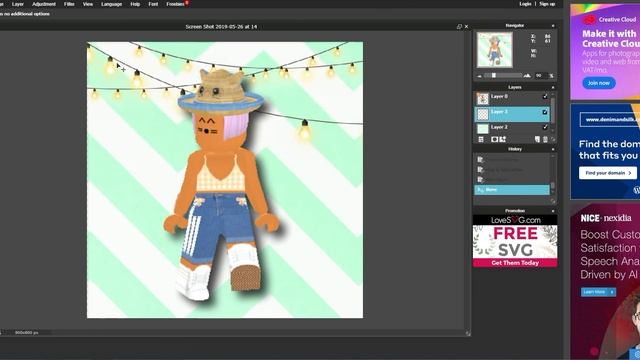
Task: Click the resize grip at document corner
Action: click(468, 333)
